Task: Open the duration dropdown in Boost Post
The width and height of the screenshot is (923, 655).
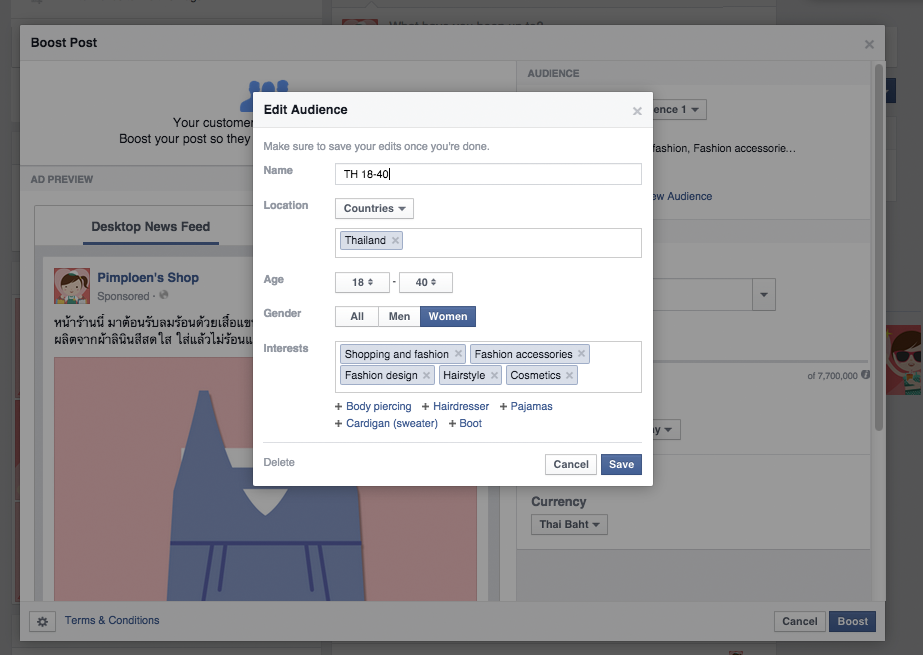Action: click(667, 430)
